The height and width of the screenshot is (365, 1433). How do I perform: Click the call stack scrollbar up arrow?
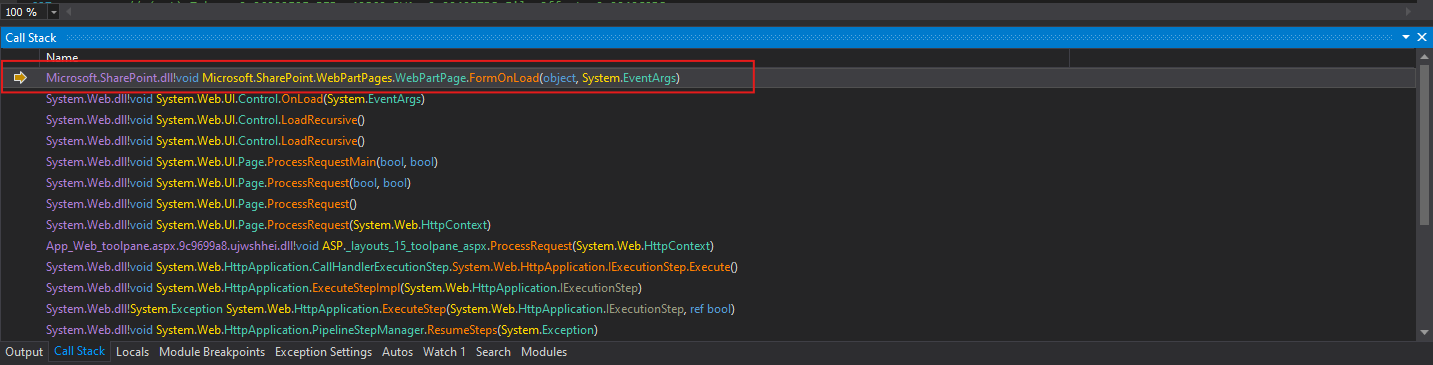point(1424,58)
